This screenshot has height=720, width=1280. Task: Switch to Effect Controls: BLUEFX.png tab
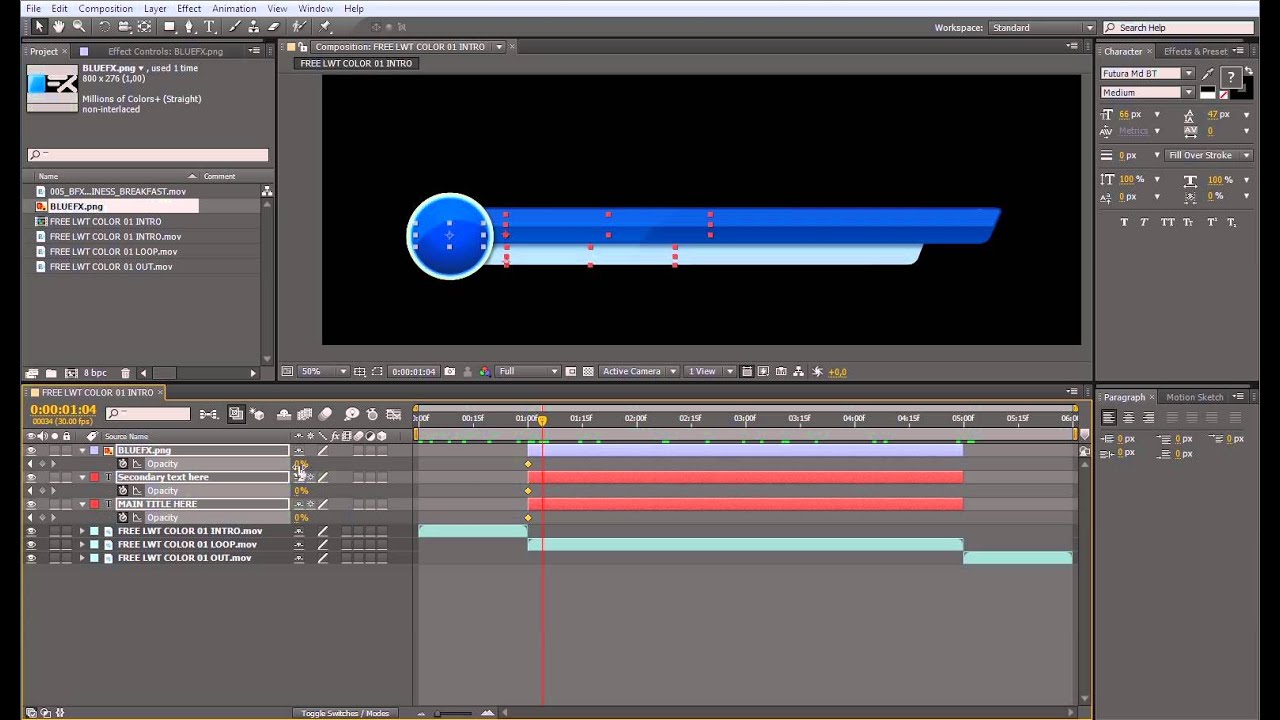[165, 51]
